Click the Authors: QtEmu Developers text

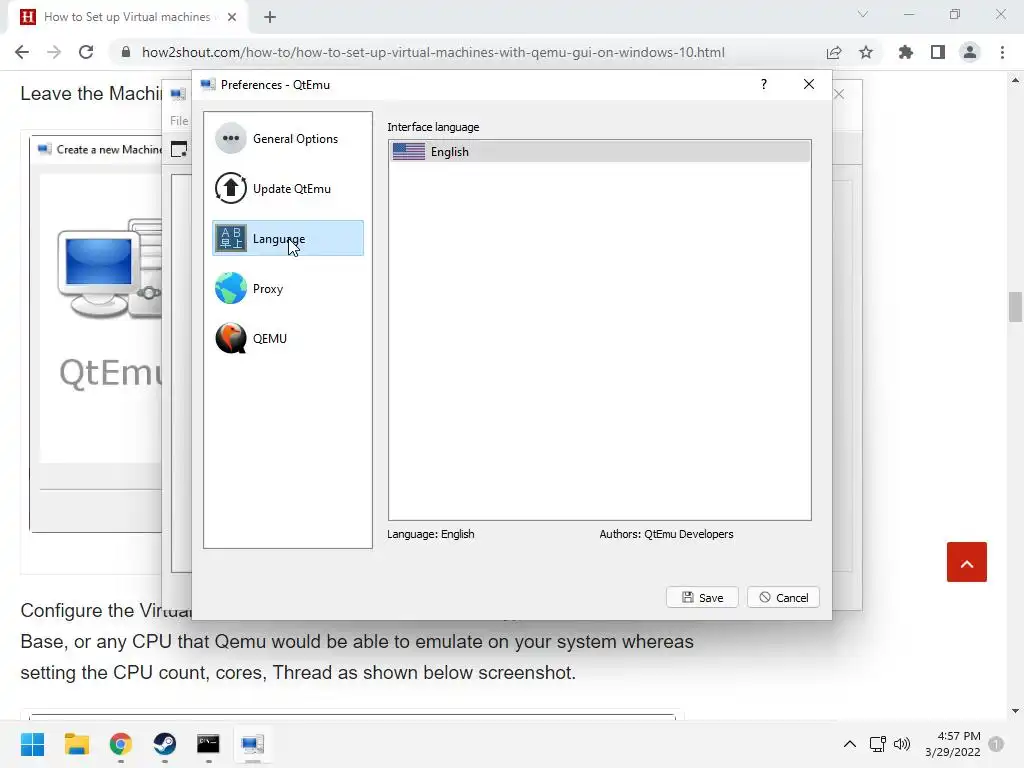coord(666,534)
